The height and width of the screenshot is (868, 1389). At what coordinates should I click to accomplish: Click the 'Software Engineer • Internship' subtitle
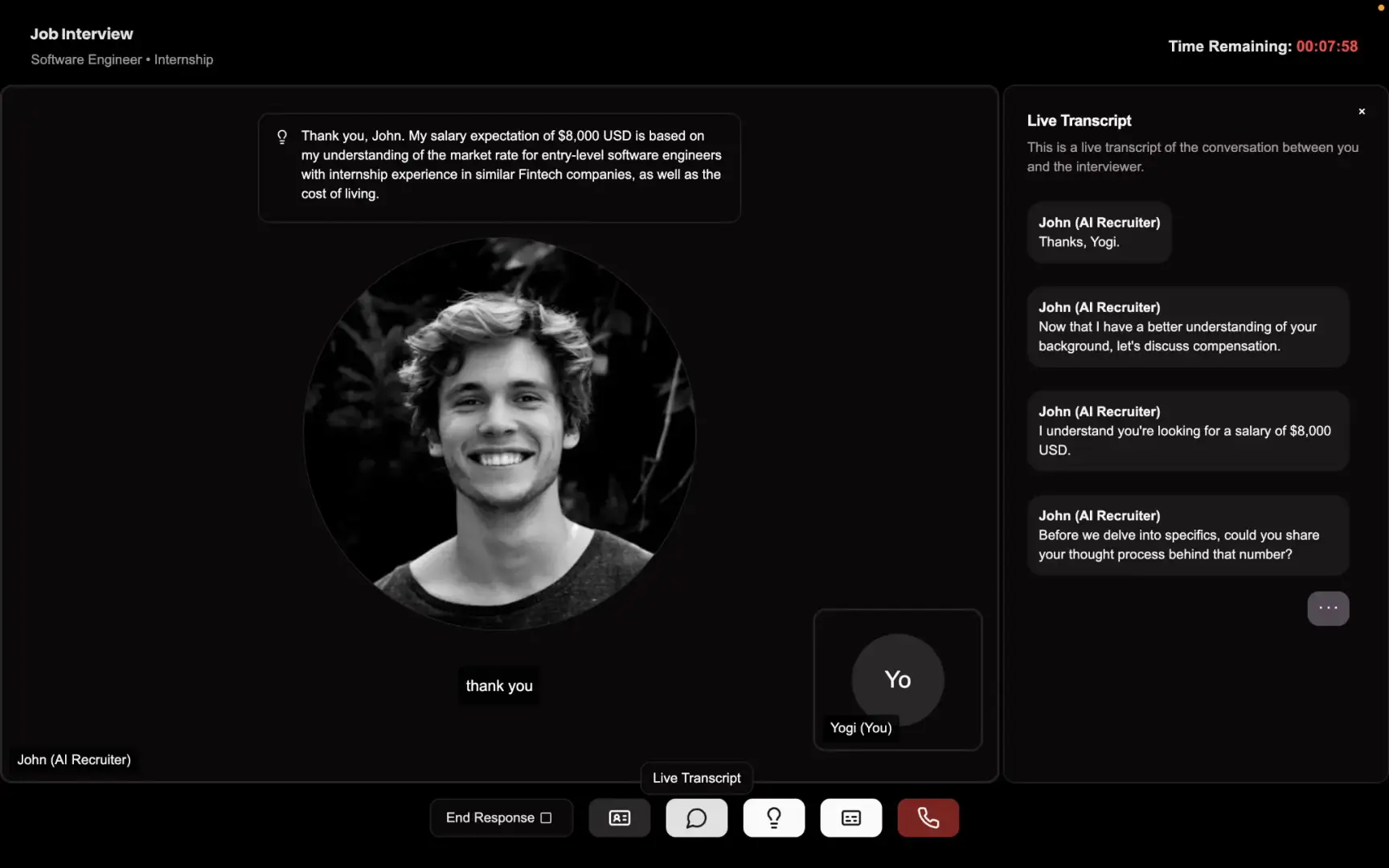pos(122,59)
